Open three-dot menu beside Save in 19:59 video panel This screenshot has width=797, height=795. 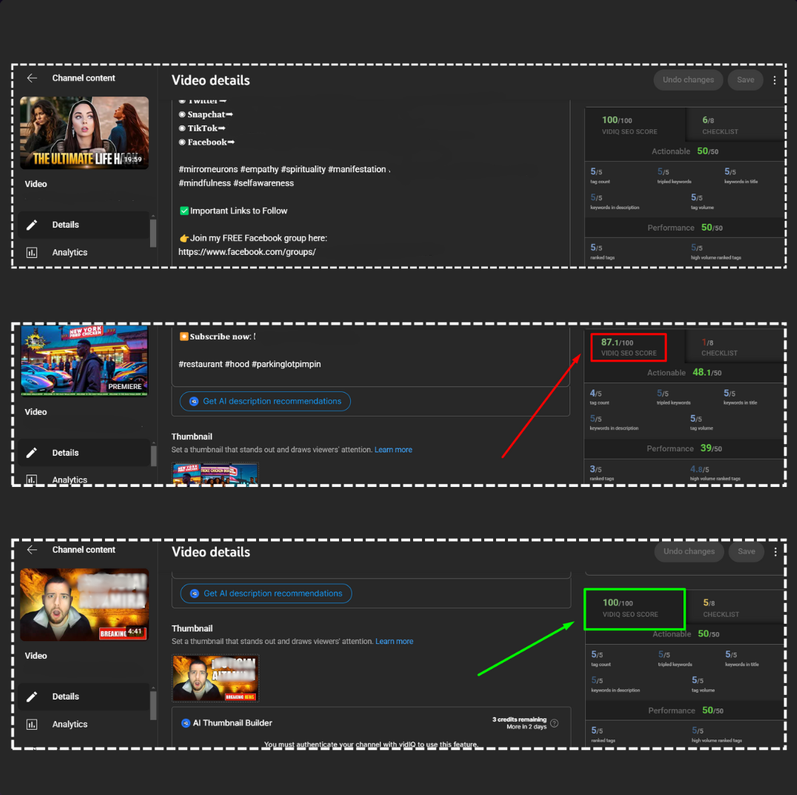[774, 80]
